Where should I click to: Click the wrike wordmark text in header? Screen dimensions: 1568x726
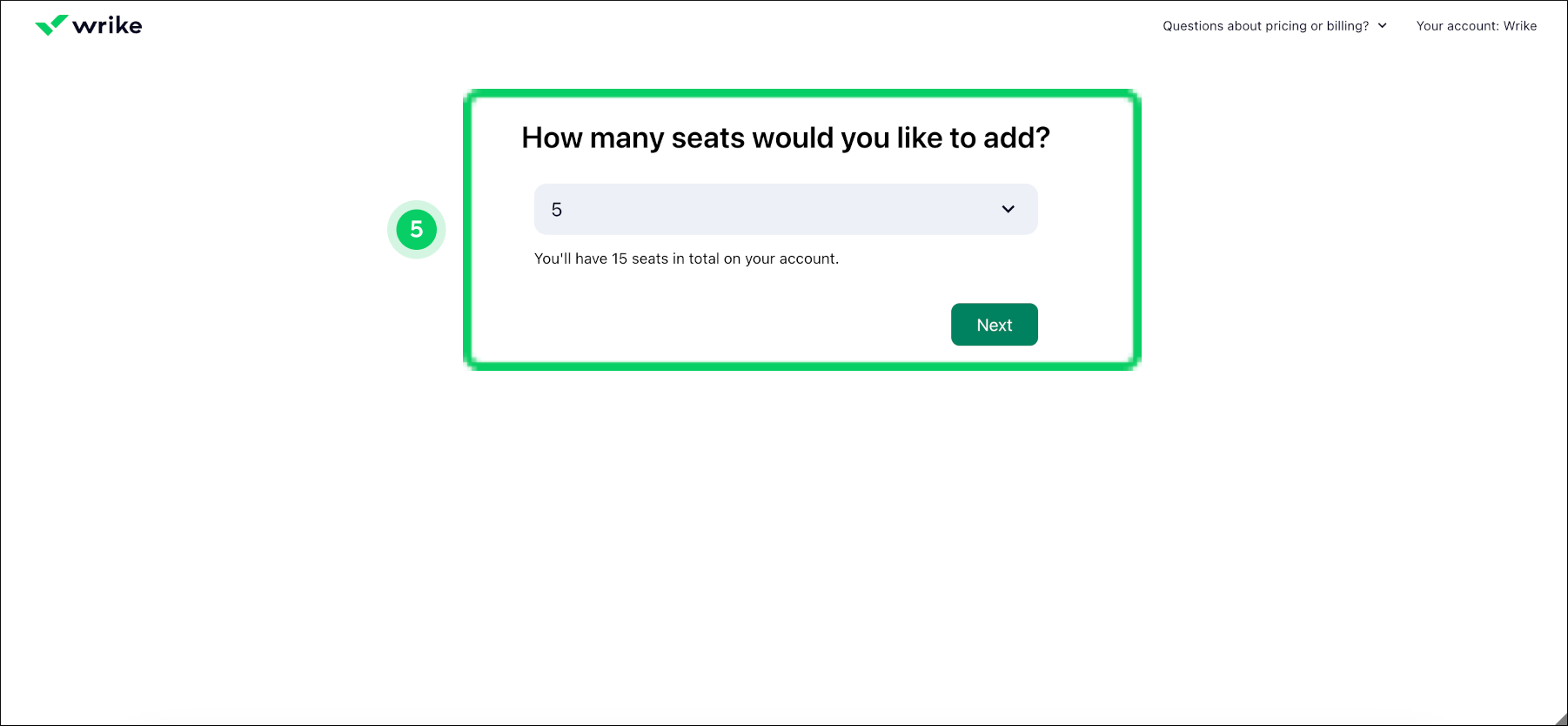click(x=107, y=26)
